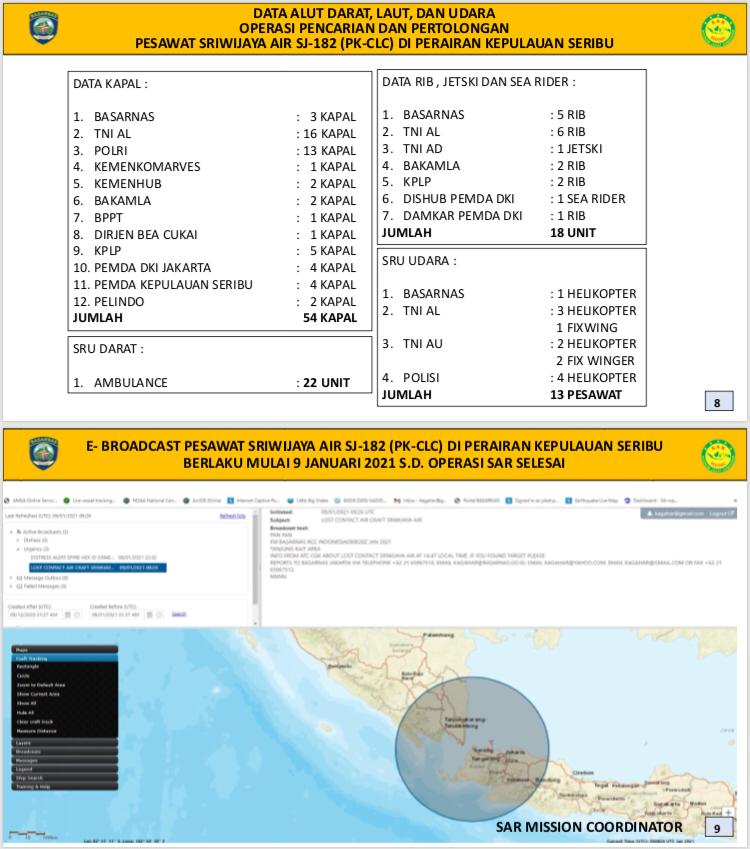Collapse the Active Broadcasts tree node

(12, 532)
